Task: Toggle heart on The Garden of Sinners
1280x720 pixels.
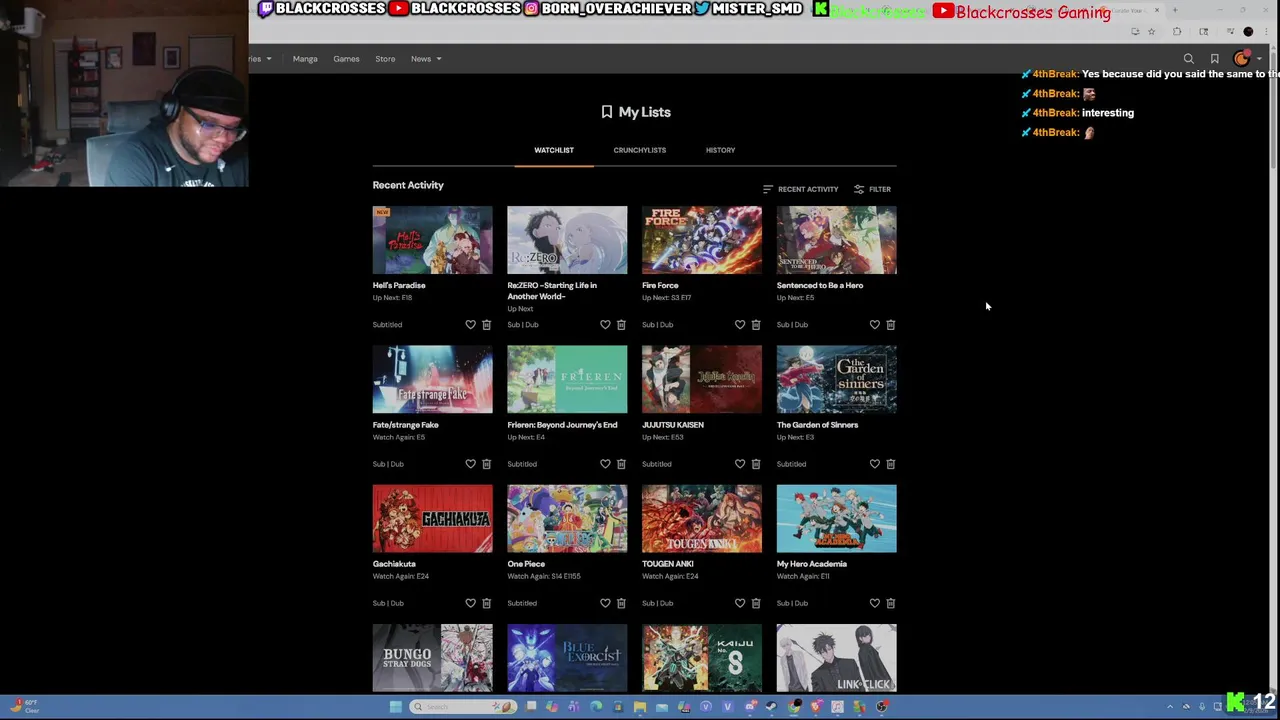Action: point(875,464)
